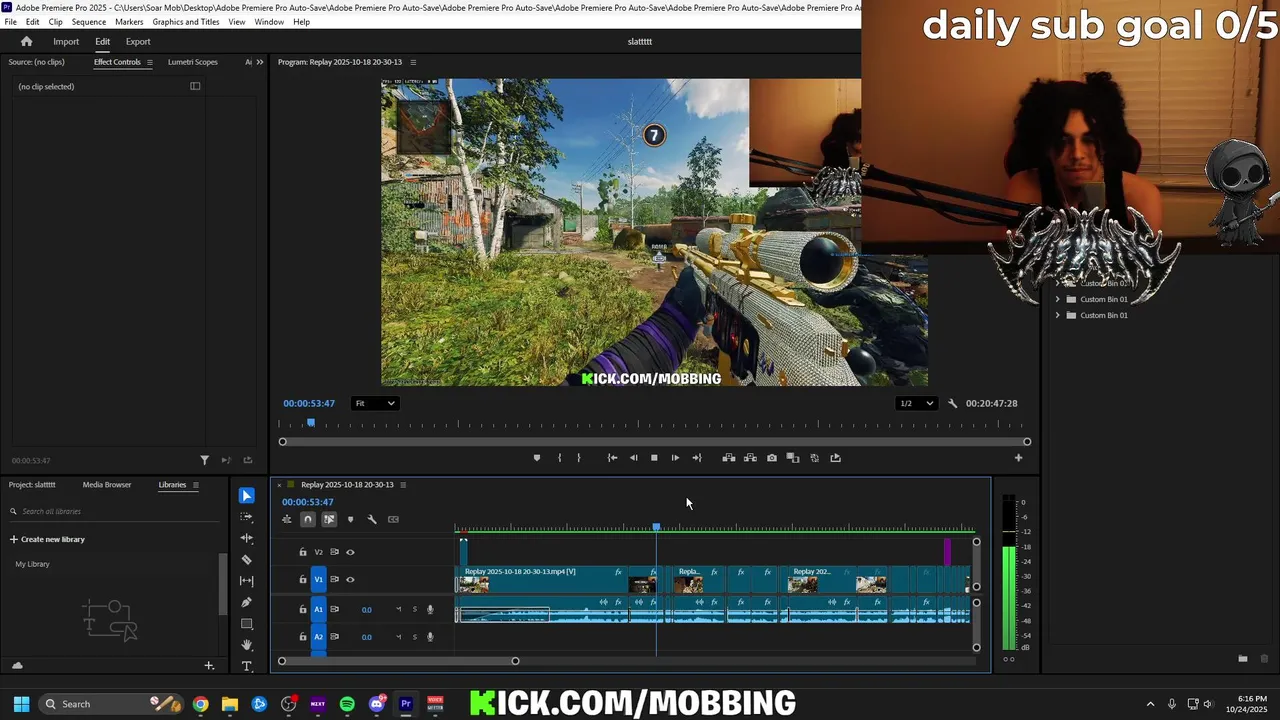Click Mark In button in Program monitor

pos(559,458)
